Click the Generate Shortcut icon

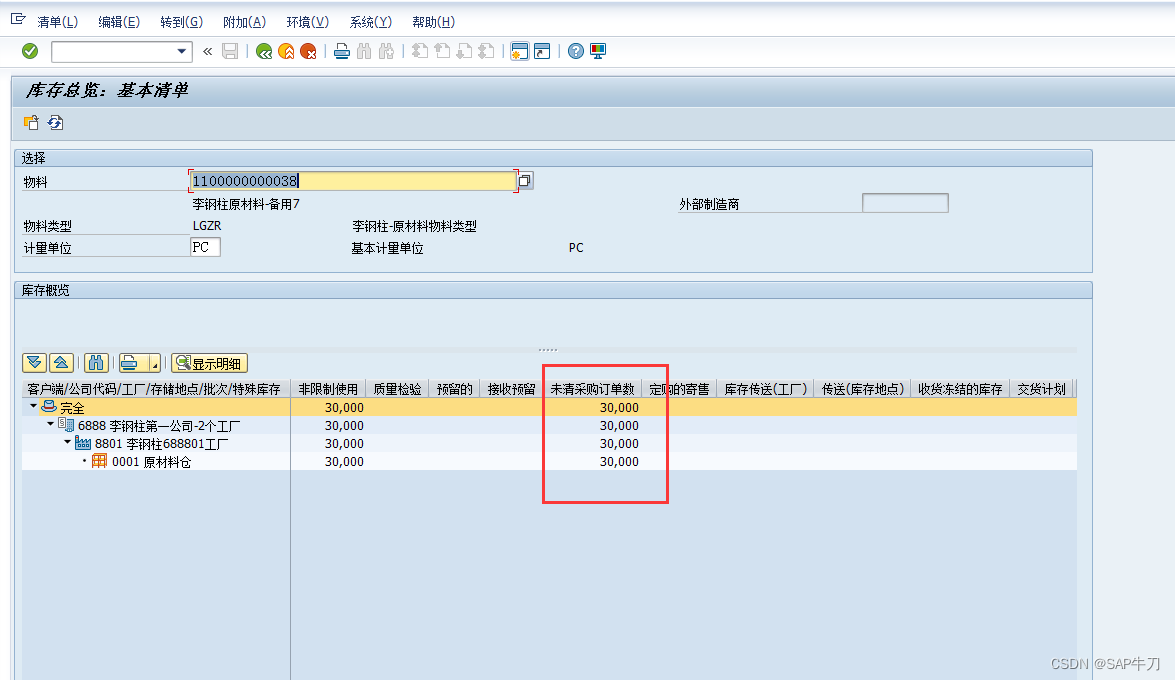[x=542, y=51]
